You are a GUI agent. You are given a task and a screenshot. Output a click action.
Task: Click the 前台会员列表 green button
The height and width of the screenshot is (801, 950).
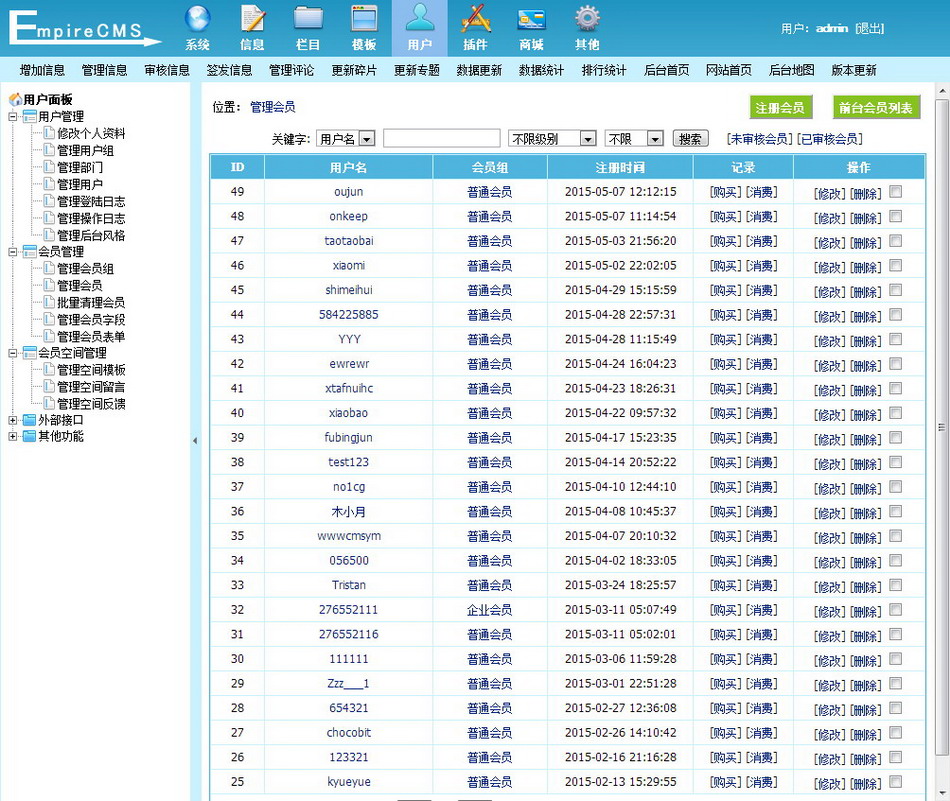click(x=876, y=107)
